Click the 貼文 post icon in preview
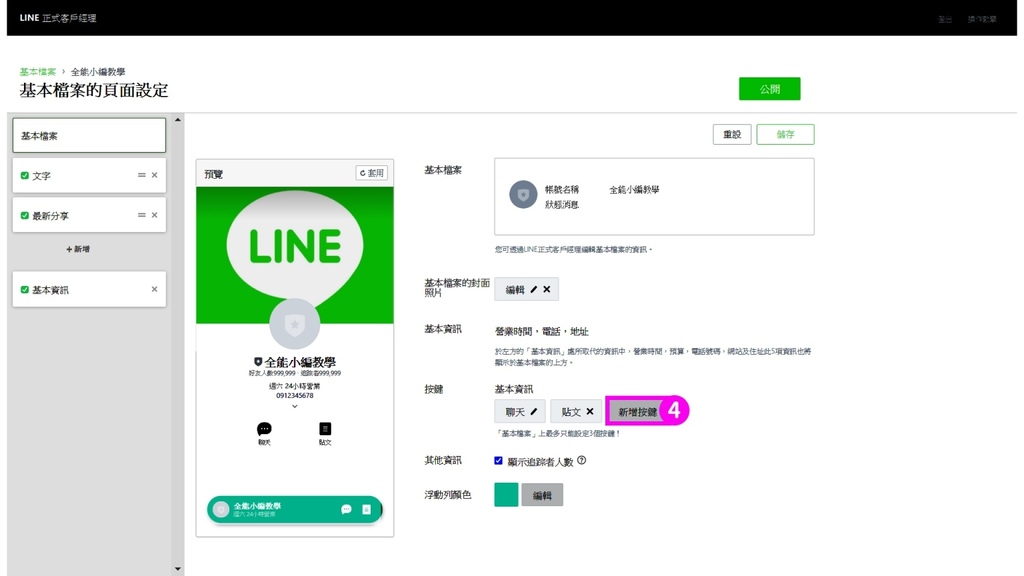 tap(325, 429)
